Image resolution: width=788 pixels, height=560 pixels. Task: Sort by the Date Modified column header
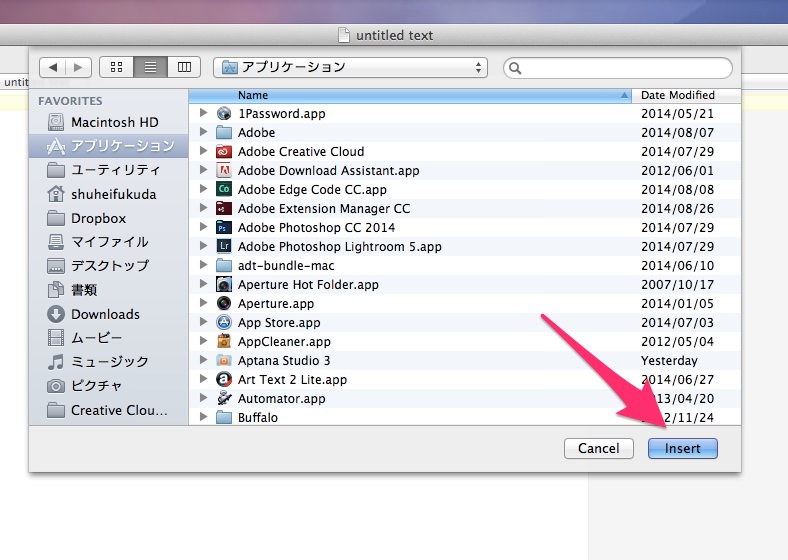click(686, 96)
